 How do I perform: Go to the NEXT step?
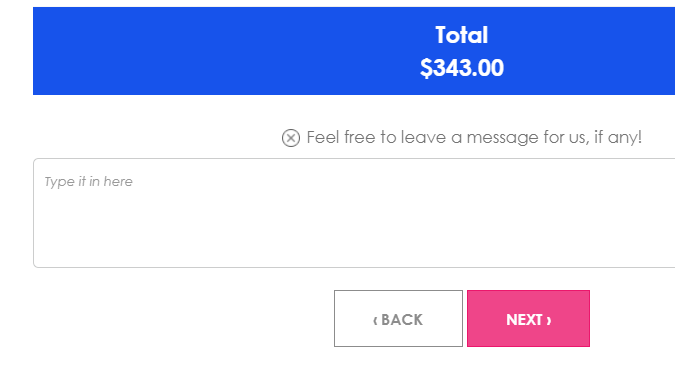click(x=528, y=319)
